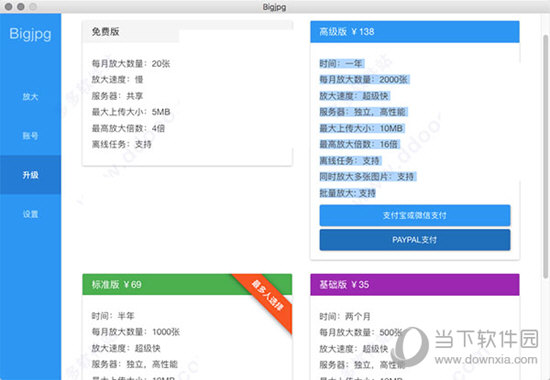Image resolution: width=550 pixels, height=380 pixels.
Task: Choose the PAYPAL支付 button
Action: [x=415, y=240]
